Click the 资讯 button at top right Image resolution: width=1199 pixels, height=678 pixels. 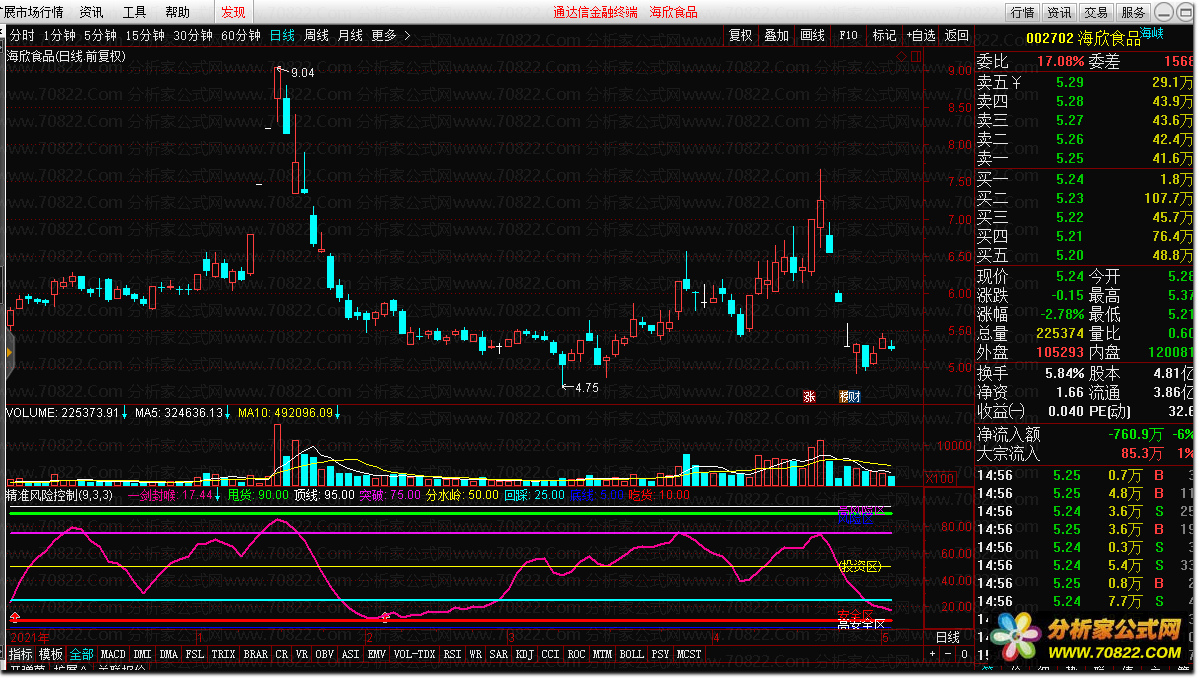[1059, 12]
